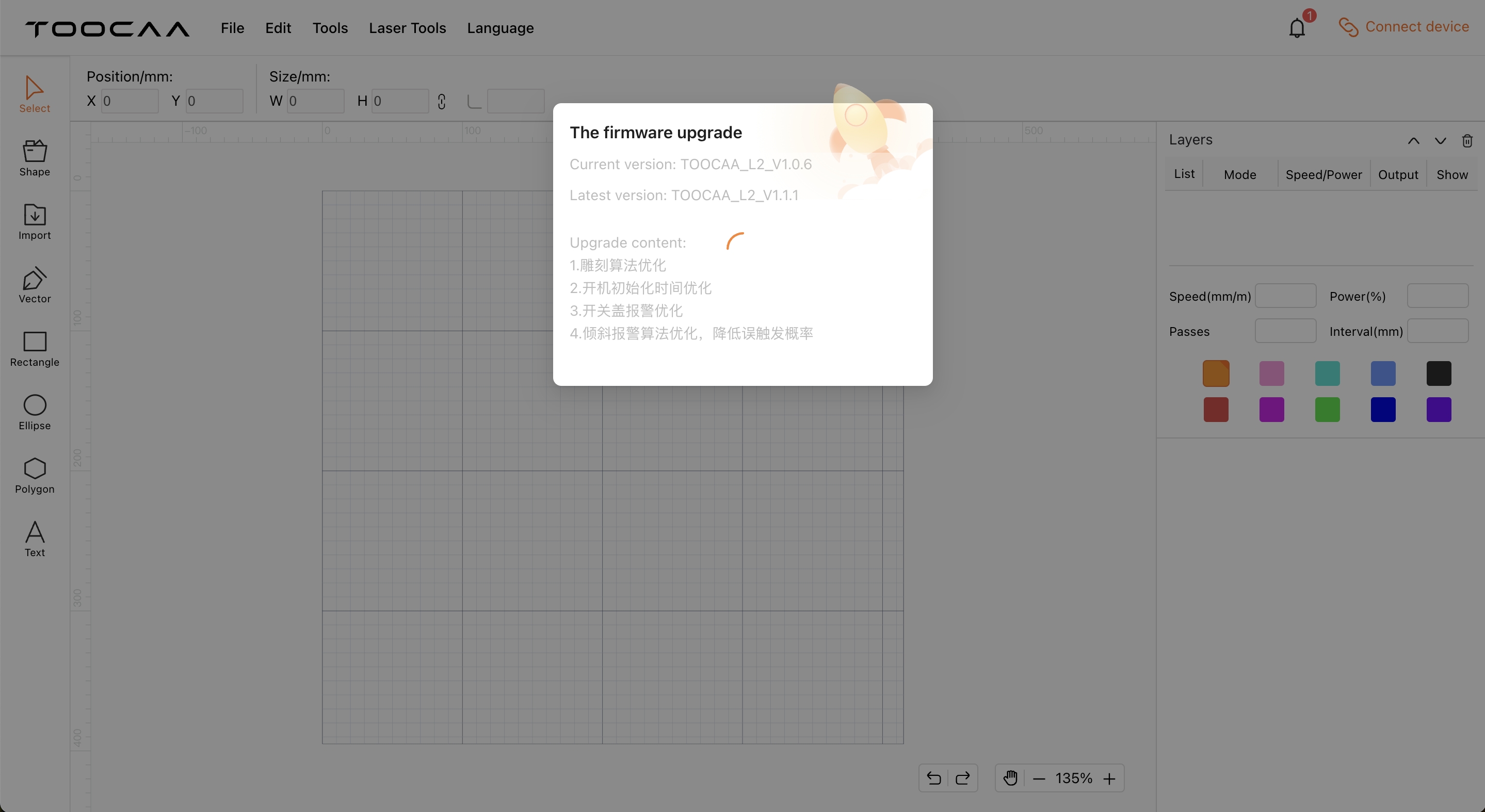1485x812 pixels.
Task: Click the black color swatch in Layers
Action: [1438, 373]
